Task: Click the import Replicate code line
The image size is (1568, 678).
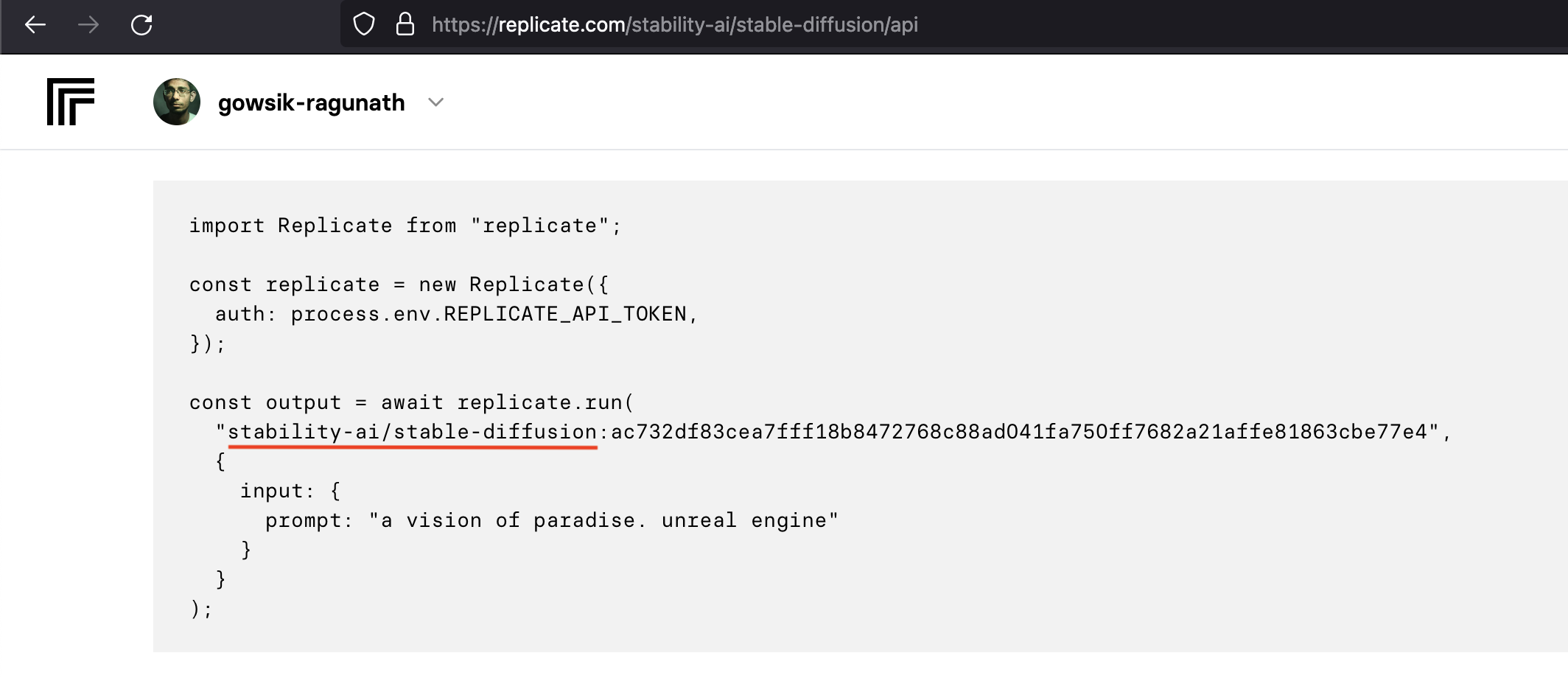Action: pos(405,226)
